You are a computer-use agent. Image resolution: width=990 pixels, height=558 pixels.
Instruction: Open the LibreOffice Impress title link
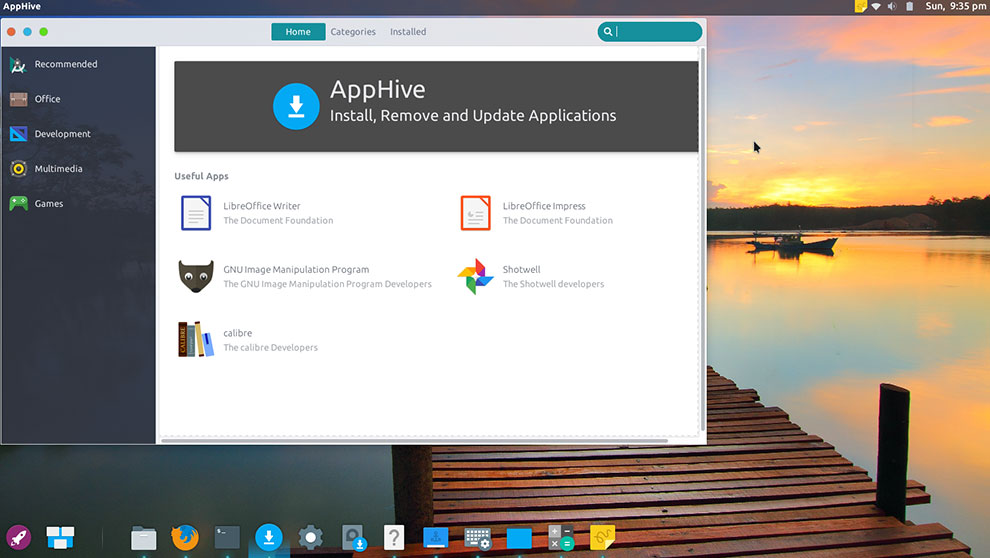544,206
